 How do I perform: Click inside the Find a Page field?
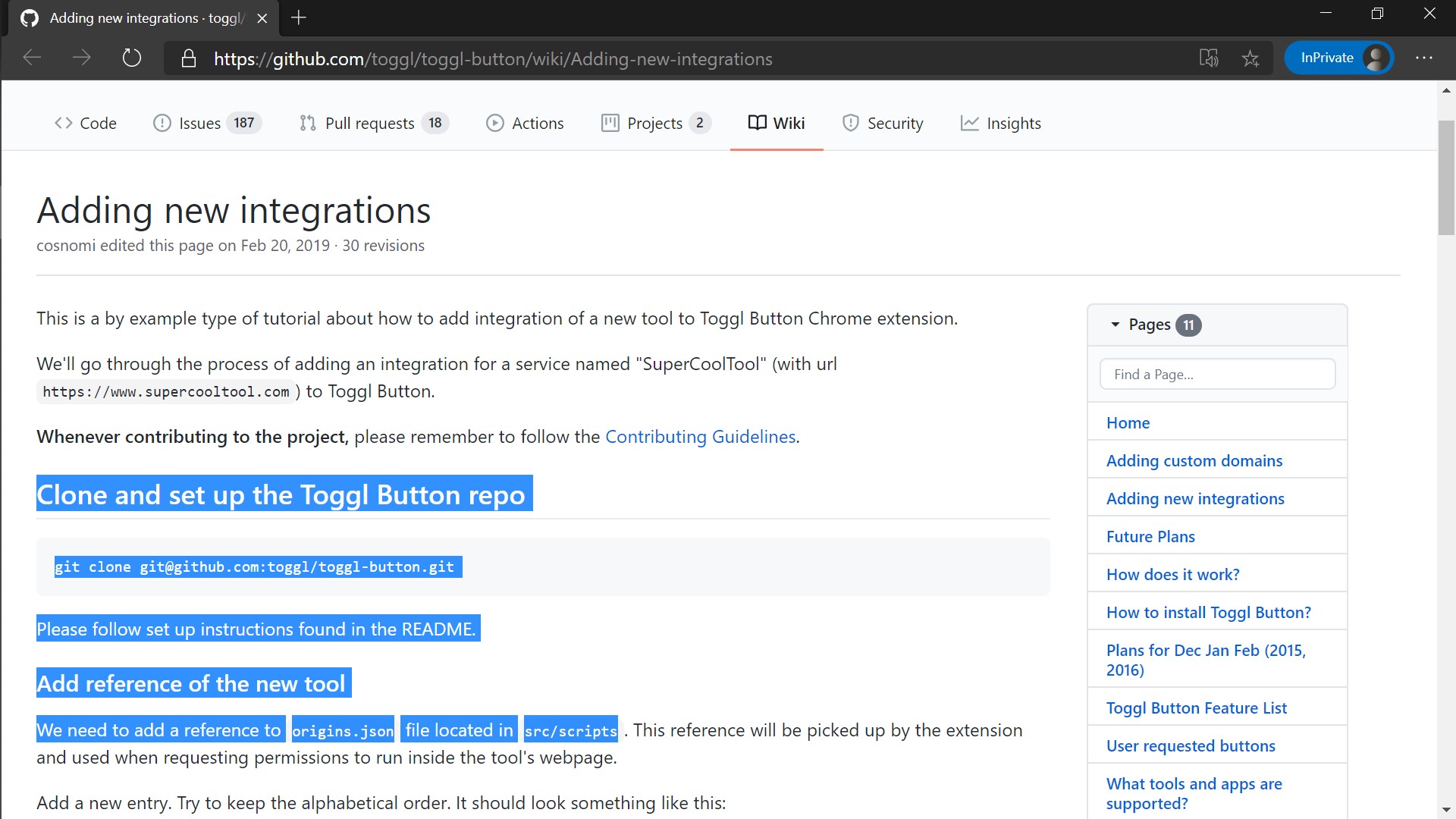coord(1216,374)
